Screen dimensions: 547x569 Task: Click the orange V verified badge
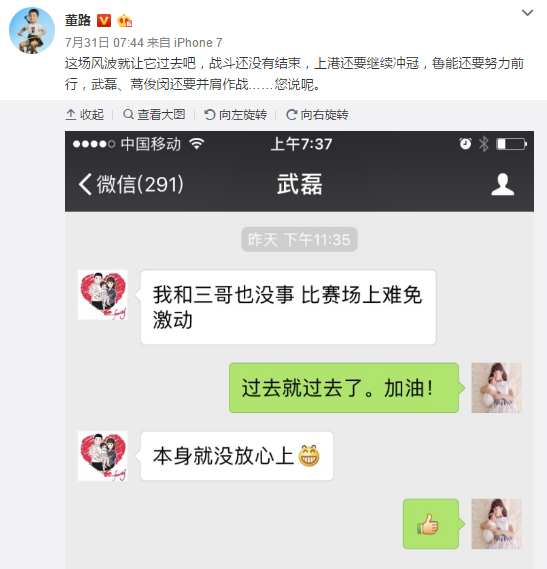coord(104,21)
